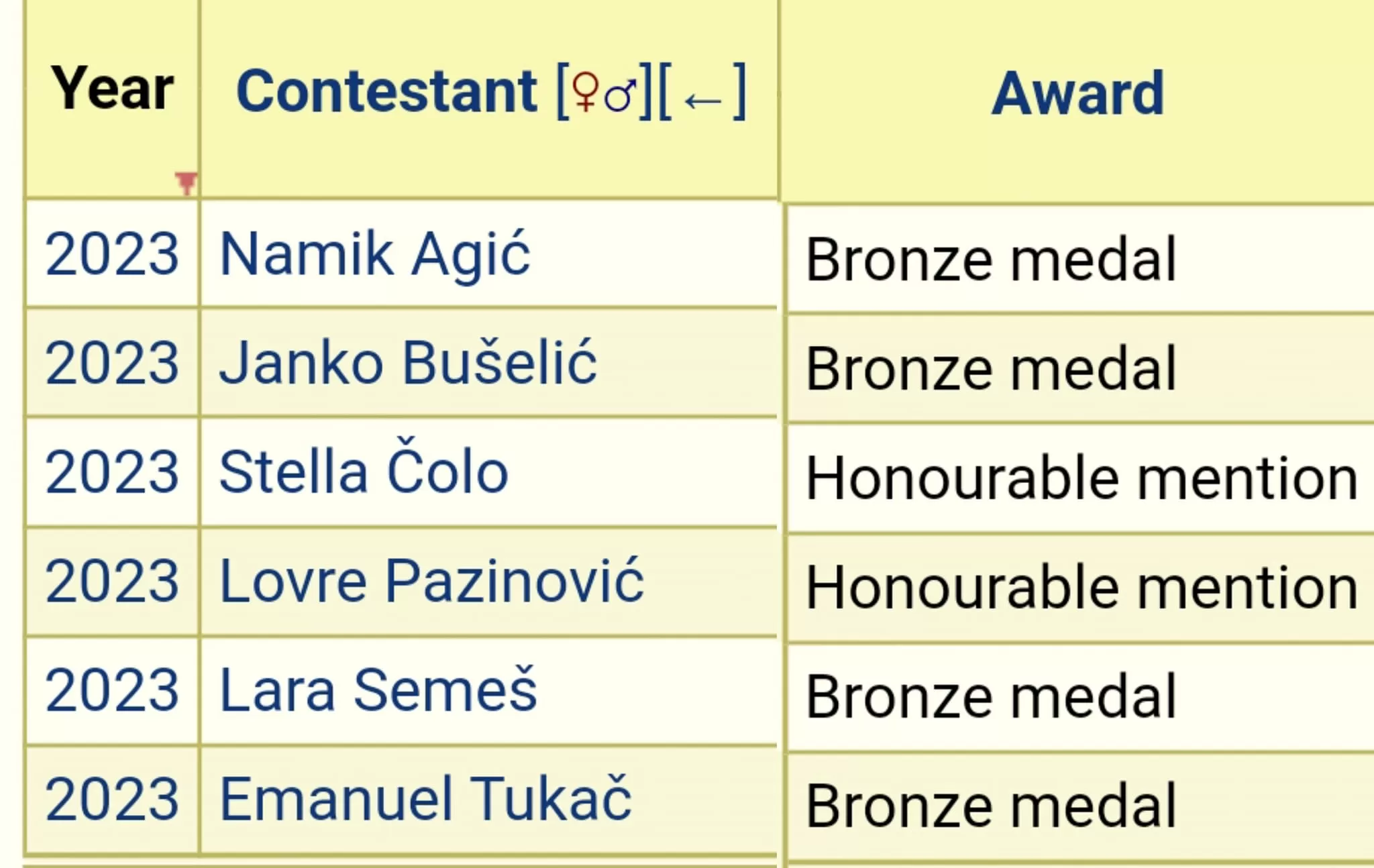Click the 2023 link beside Emanuel Tukač
Image resolution: width=1374 pixels, height=868 pixels.
pos(112,799)
